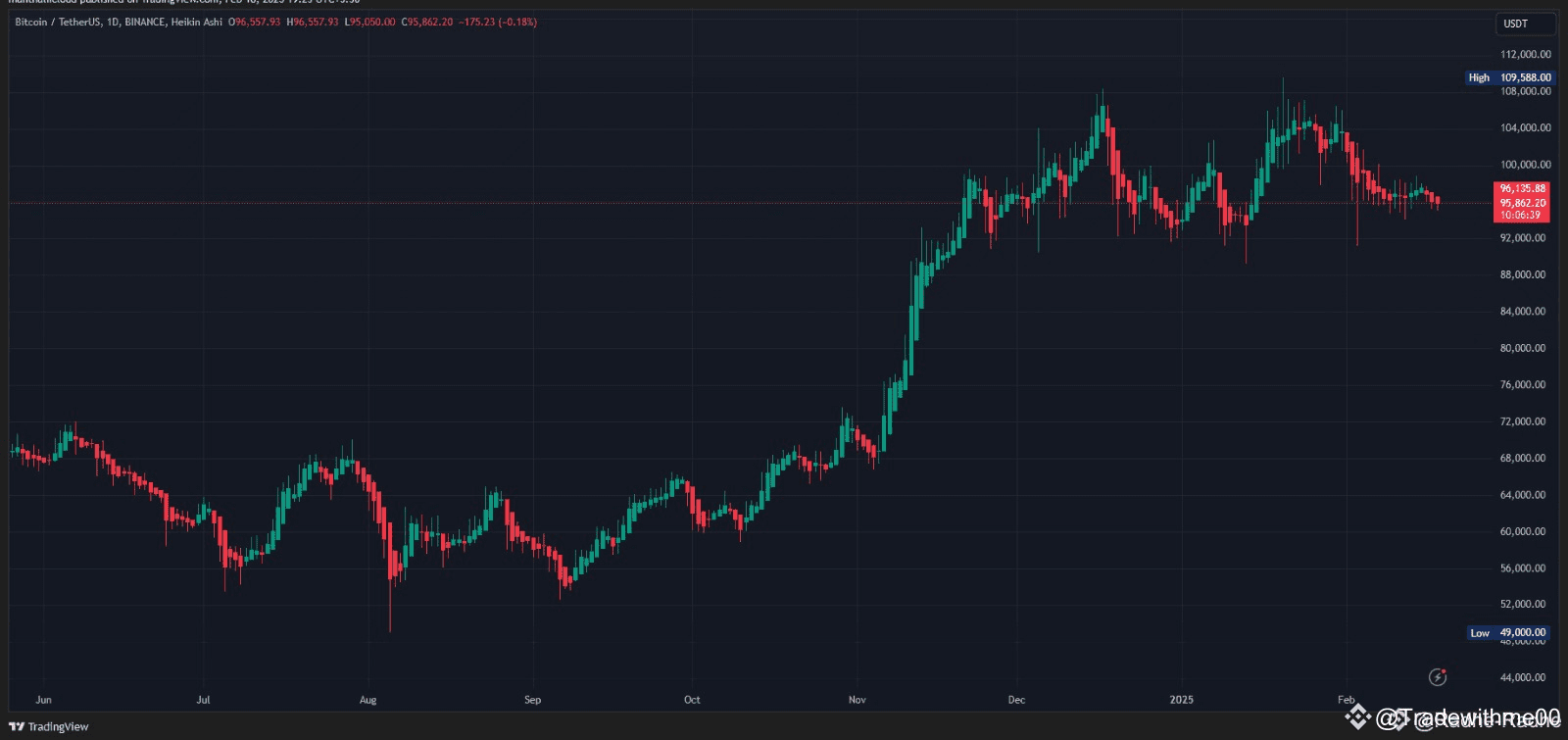Click the 104,000.00 price axis label
The image size is (1568, 740).
(1526, 128)
